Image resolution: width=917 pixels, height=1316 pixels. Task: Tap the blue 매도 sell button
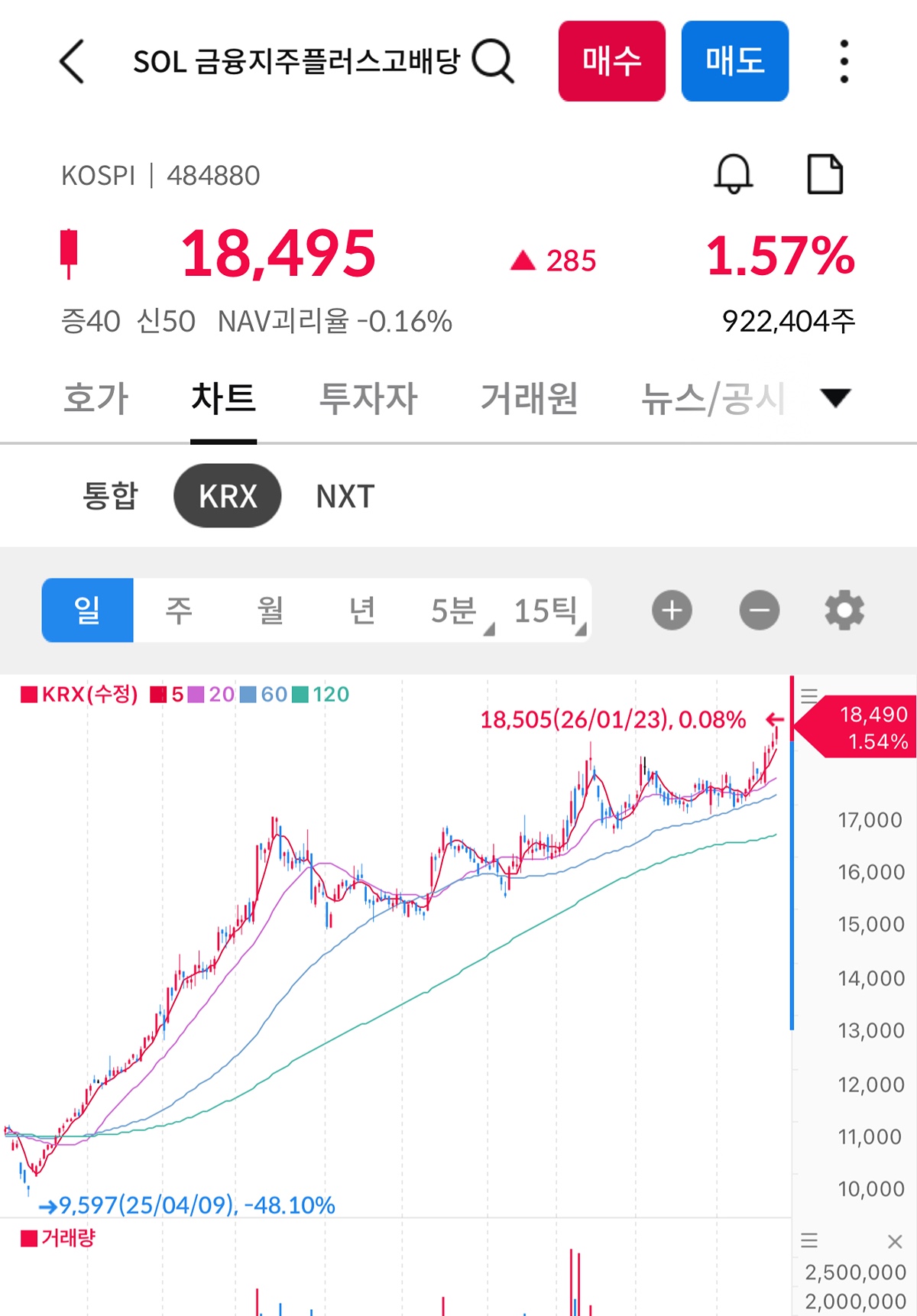[x=735, y=61]
